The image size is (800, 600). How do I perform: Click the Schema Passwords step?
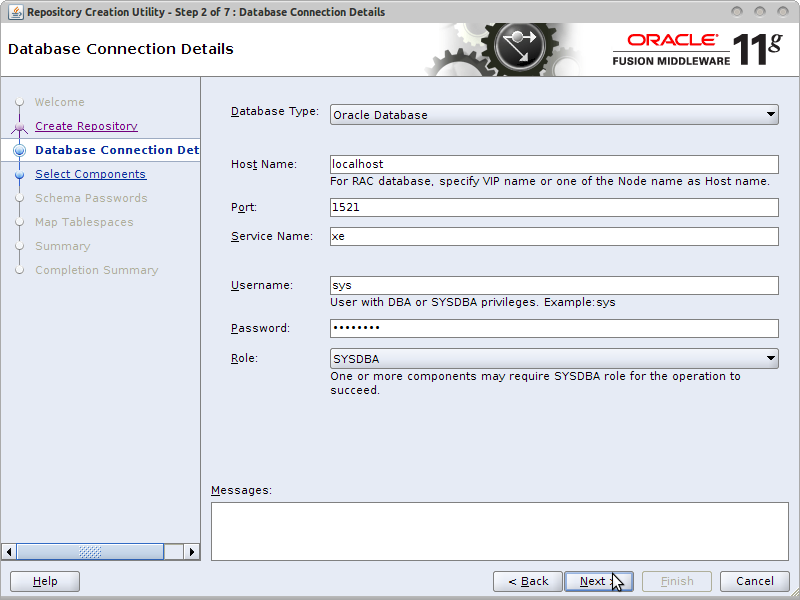coord(91,198)
